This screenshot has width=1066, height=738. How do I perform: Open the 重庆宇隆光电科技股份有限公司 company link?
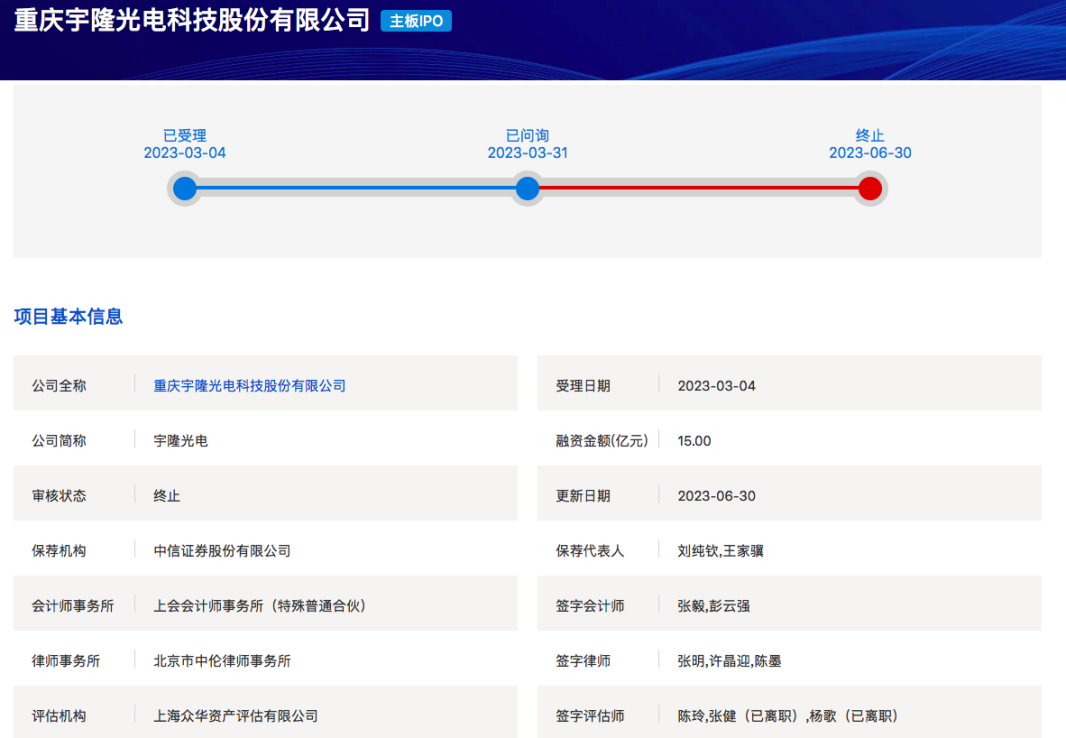(x=250, y=386)
